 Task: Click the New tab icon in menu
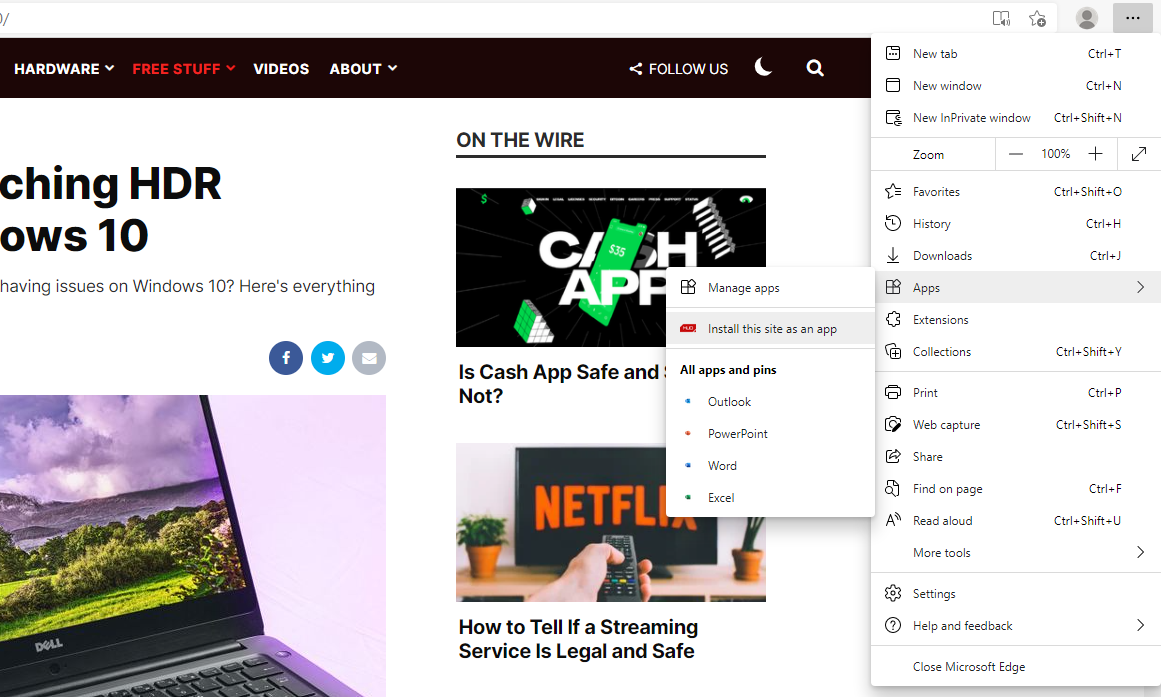(893, 53)
